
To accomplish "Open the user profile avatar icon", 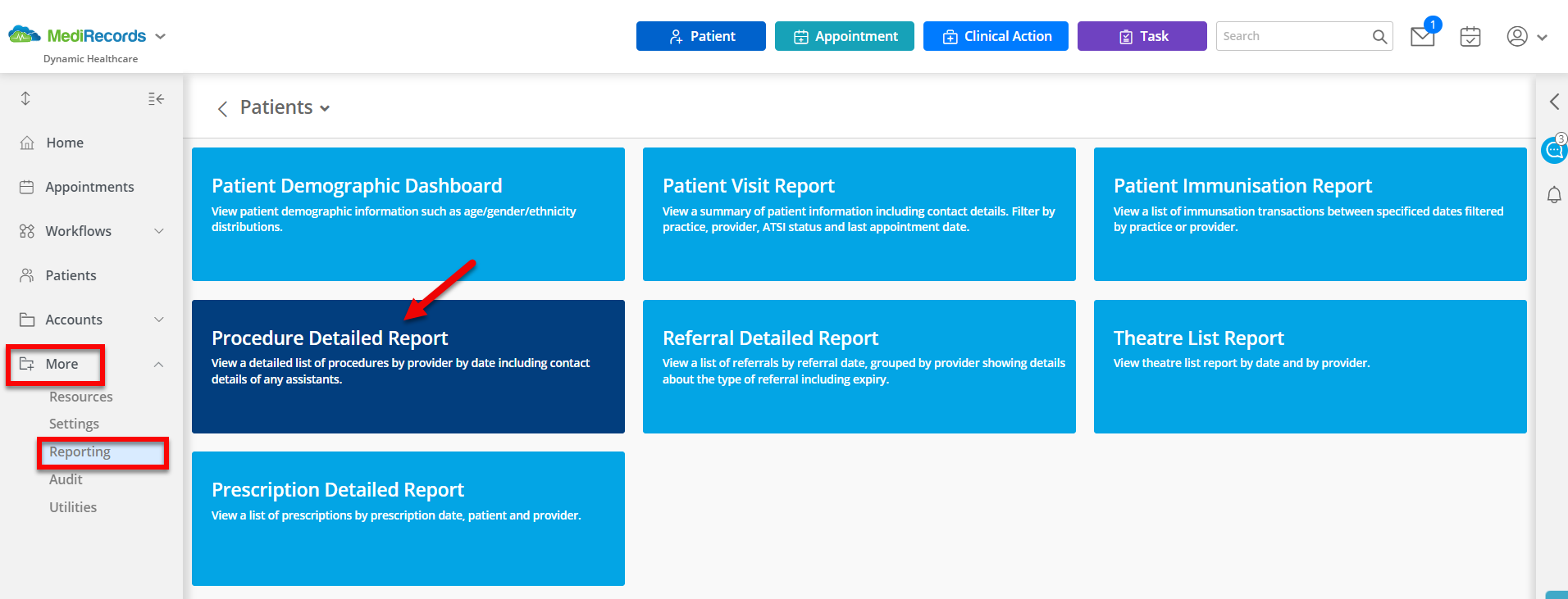I will pos(1517,36).
